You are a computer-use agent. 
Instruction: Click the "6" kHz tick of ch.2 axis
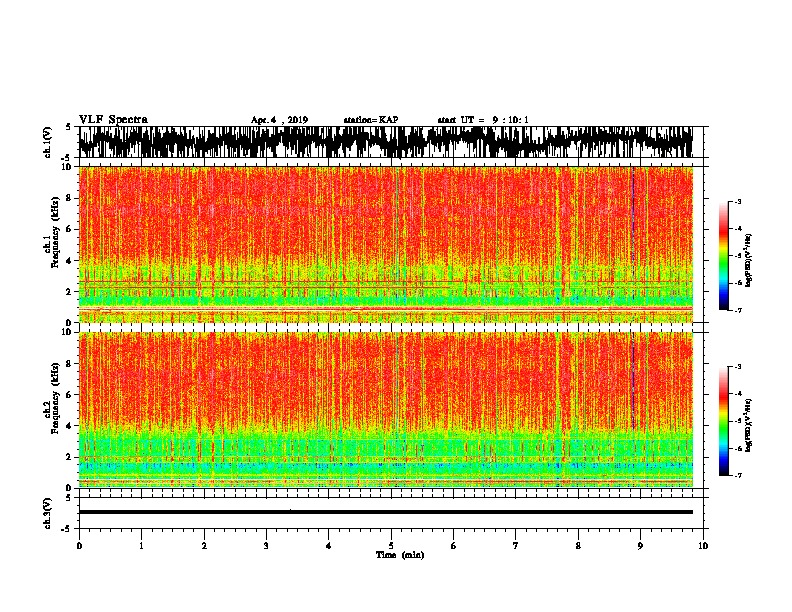pos(69,395)
